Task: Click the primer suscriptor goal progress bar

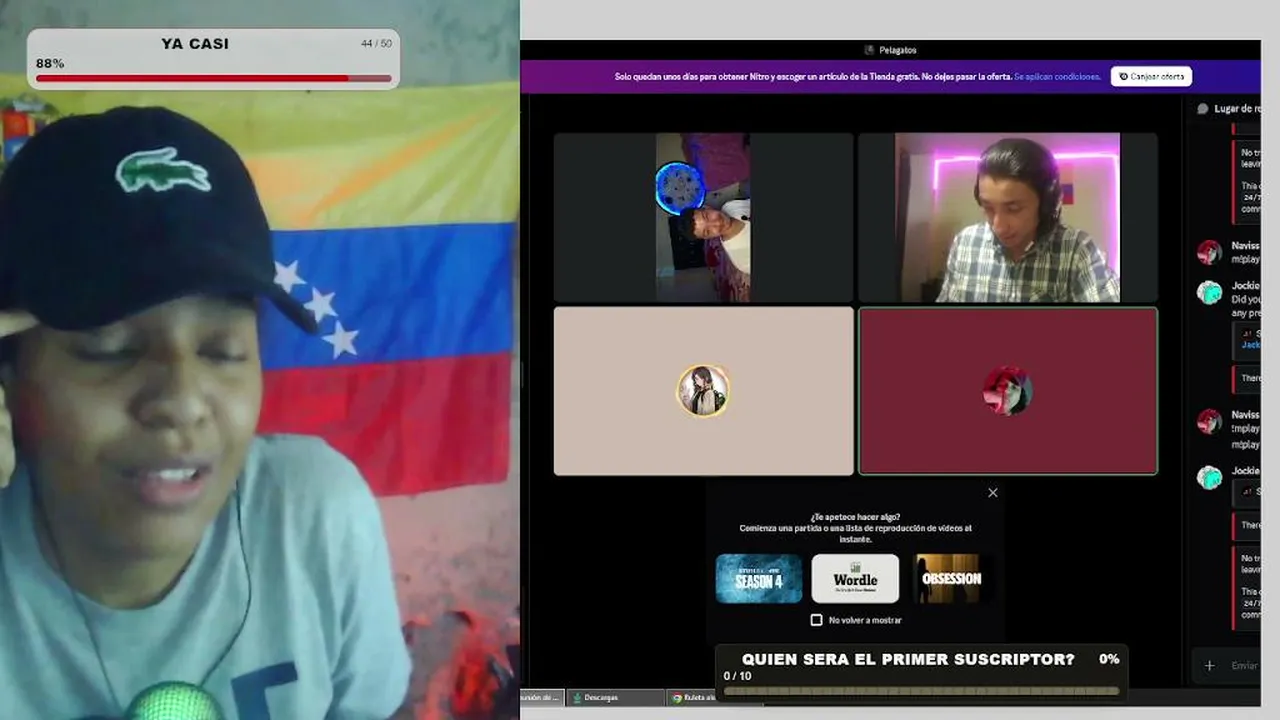Action: coord(921,690)
